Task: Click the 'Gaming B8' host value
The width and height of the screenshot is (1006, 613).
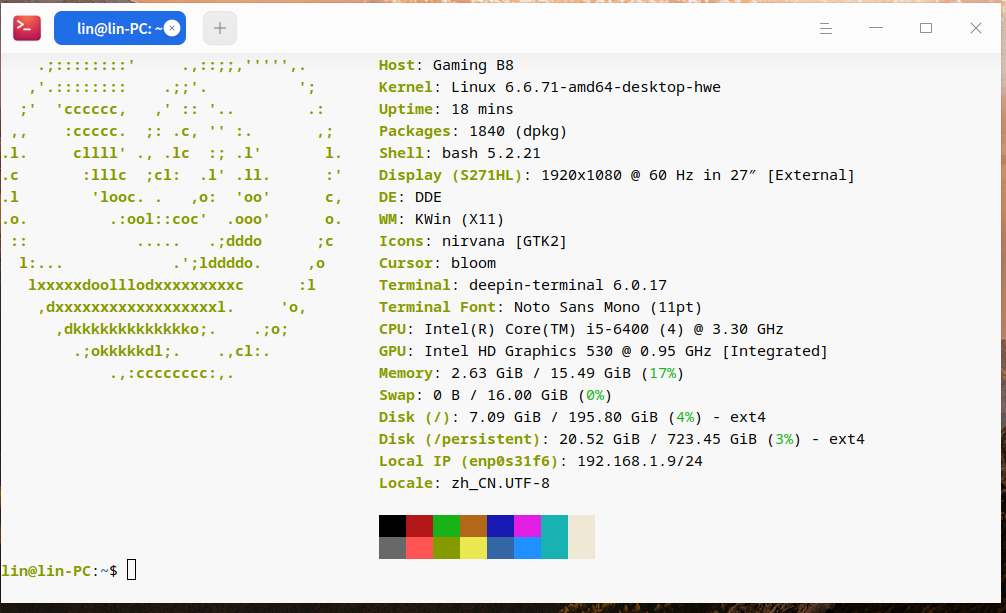Action: 473,65
